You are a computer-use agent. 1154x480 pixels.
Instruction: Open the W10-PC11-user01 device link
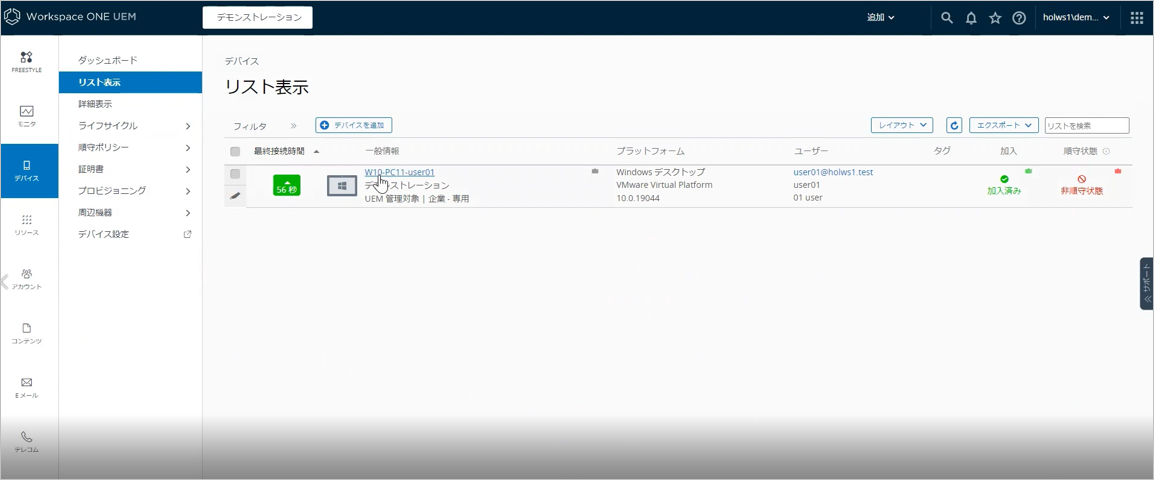(x=400, y=172)
